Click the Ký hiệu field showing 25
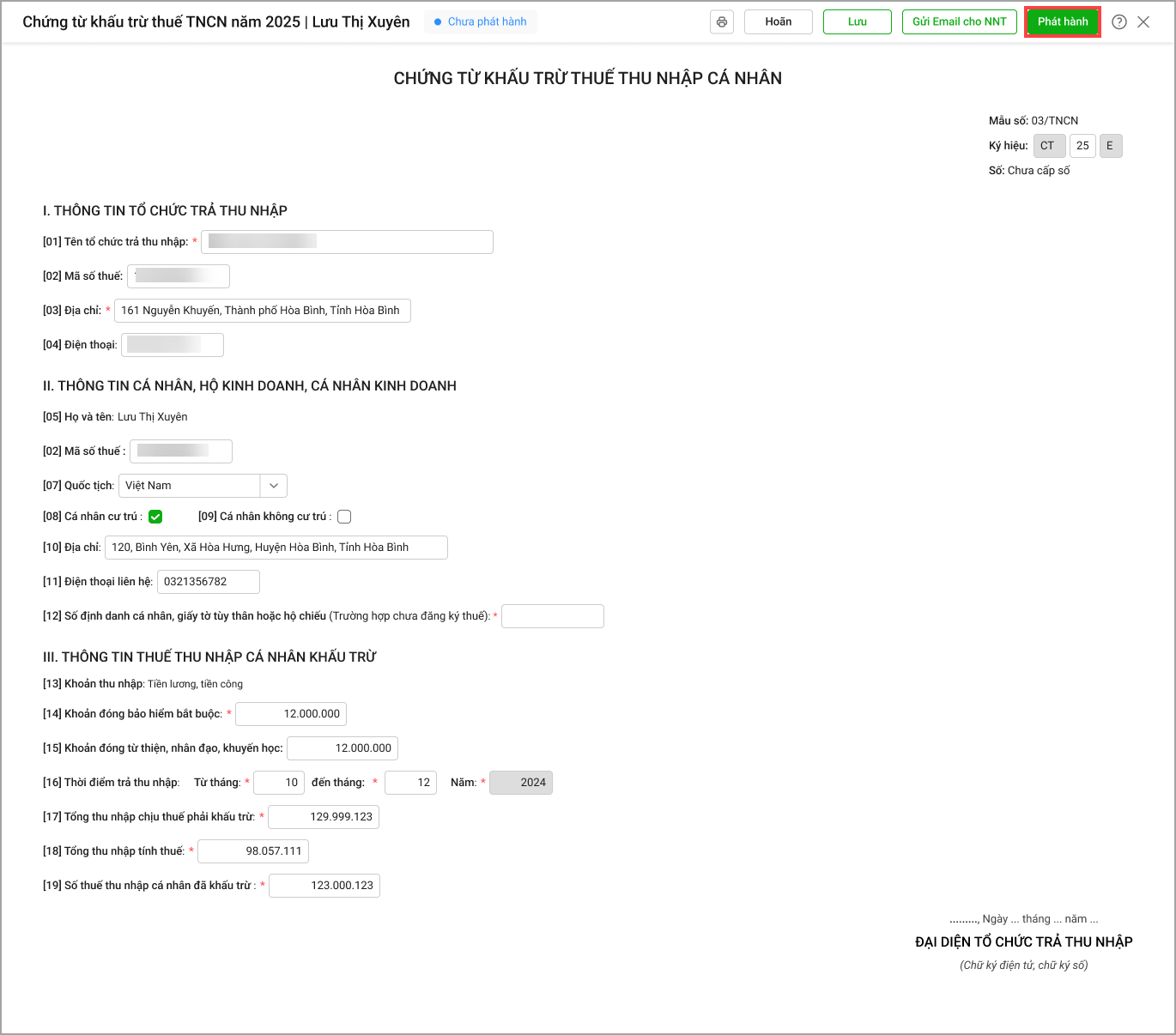Screen dimensions: 1176x1035 point(1082,146)
